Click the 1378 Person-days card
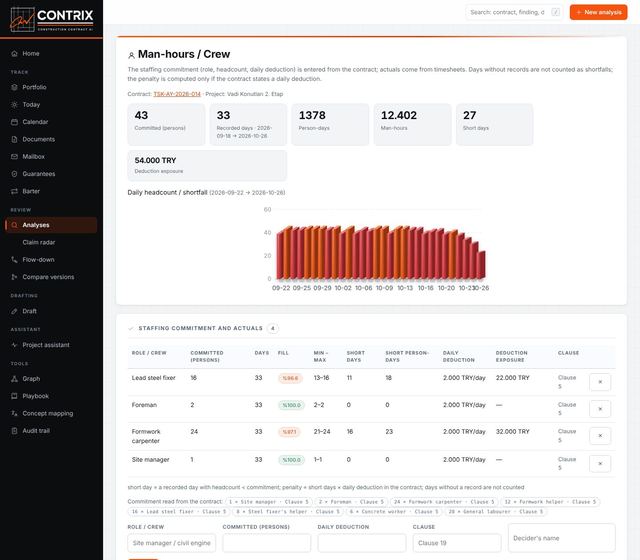The width and height of the screenshot is (640, 560). (x=330, y=124)
